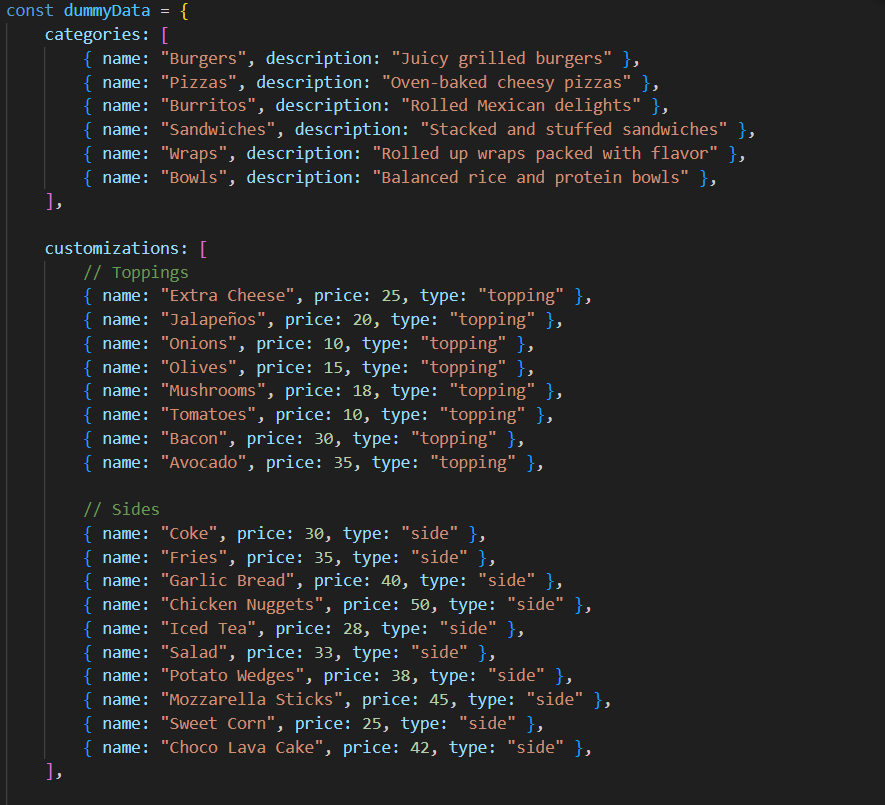885x805 pixels.
Task: Click the "Pizzas" string
Action: pos(199,82)
